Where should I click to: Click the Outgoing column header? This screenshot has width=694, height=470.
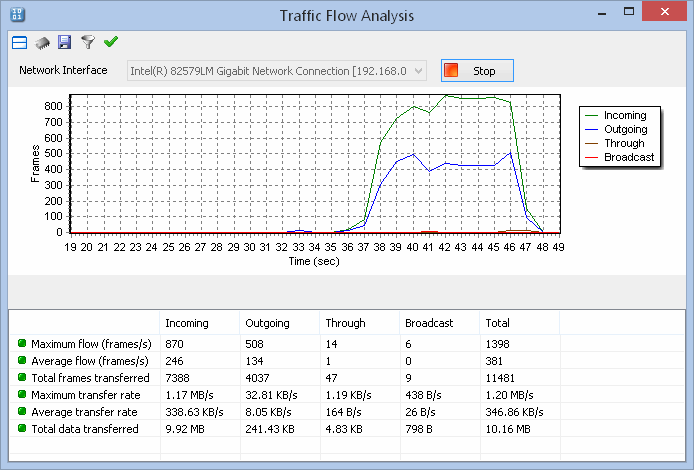267,323
